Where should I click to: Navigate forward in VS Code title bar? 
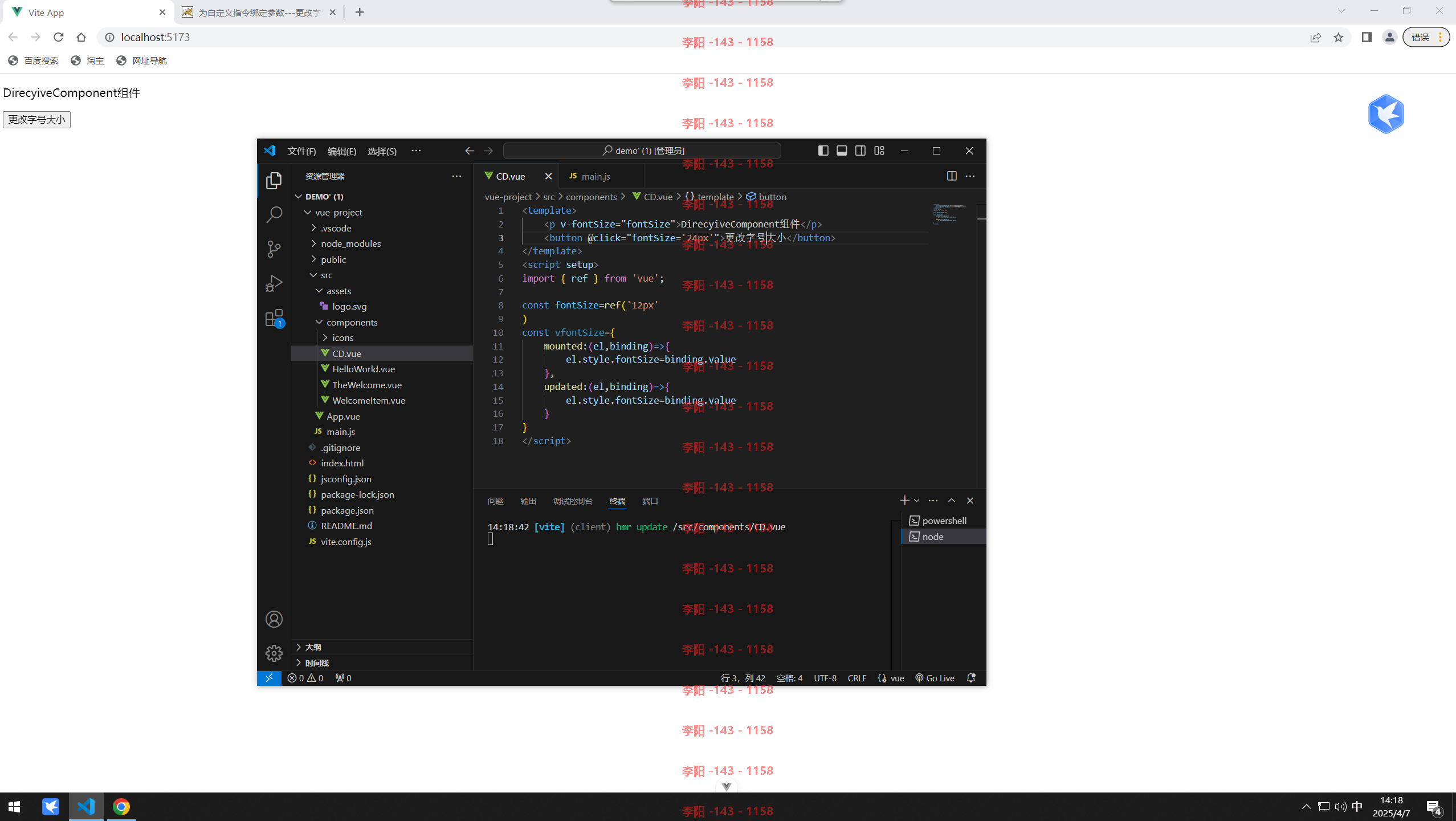[488, 151]
